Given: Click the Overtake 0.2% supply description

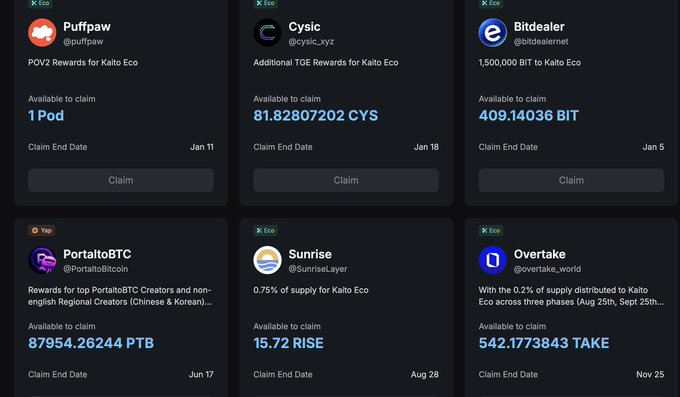Looking at the screenshot, I should 571,296.
